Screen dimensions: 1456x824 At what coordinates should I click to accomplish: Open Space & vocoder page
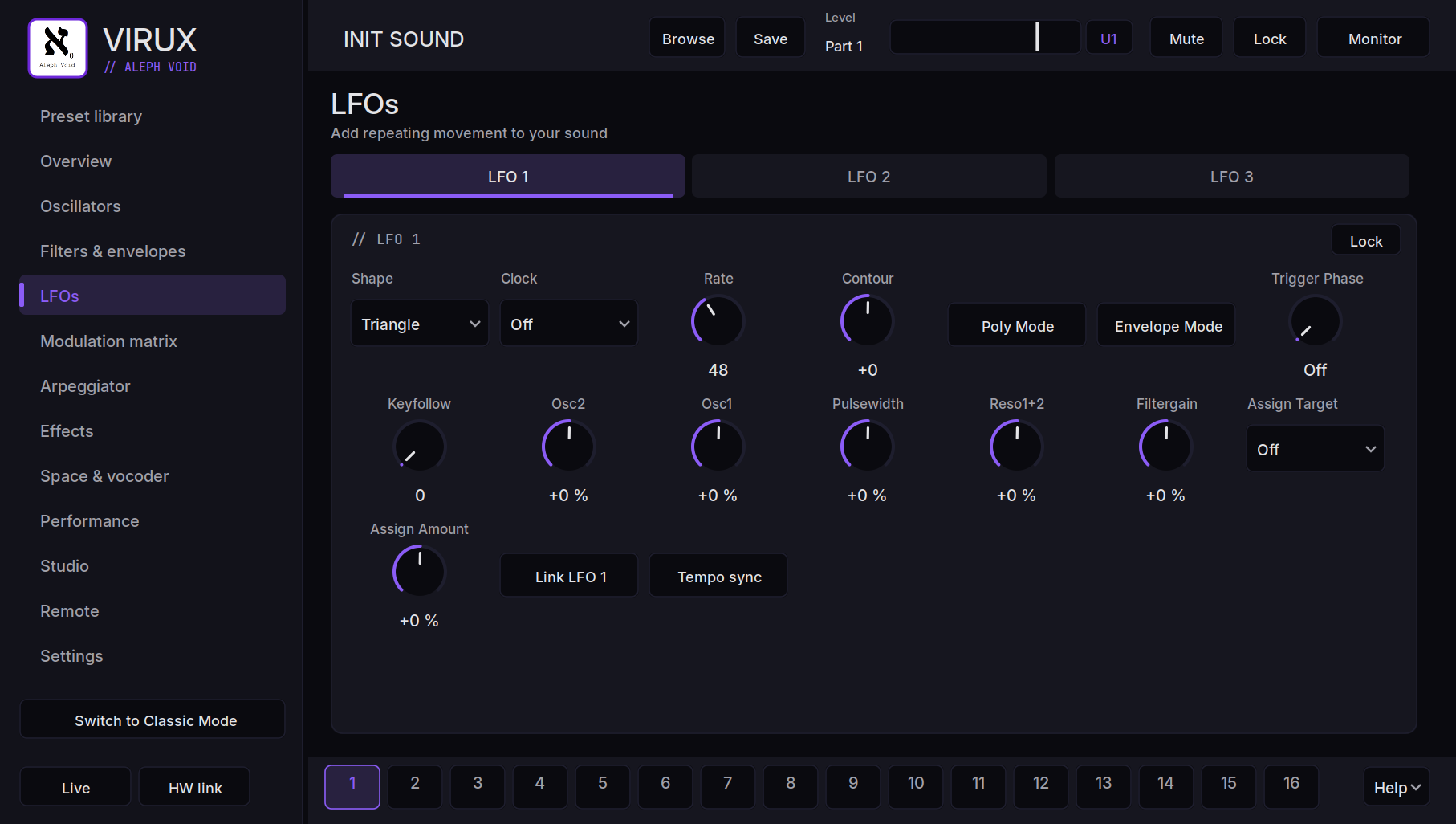pyautogui.click(x=153, y=475)
